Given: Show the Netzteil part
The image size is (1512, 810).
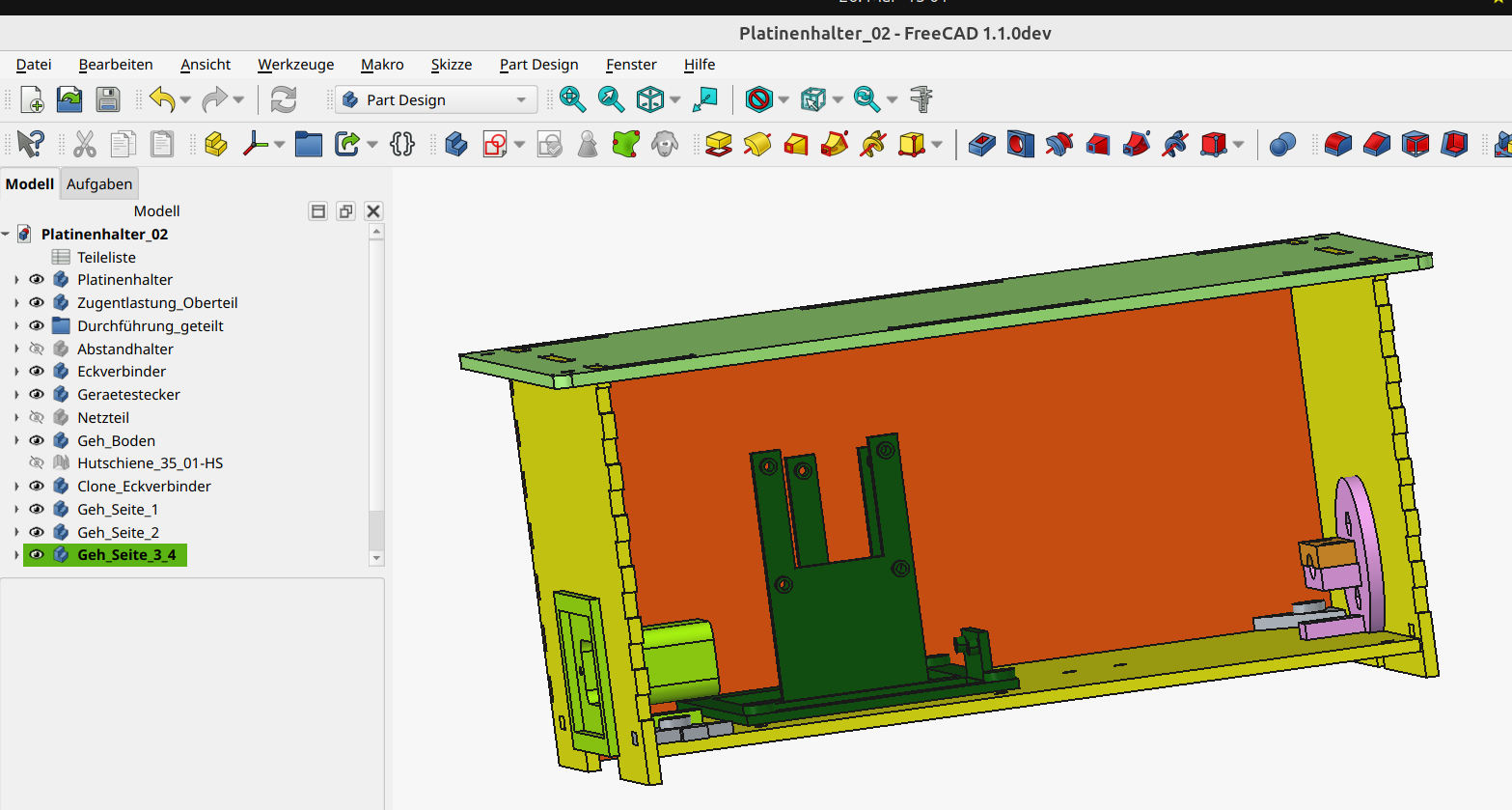Looking at the screenshot, I should pyautogui.click(x=37, y=417).
